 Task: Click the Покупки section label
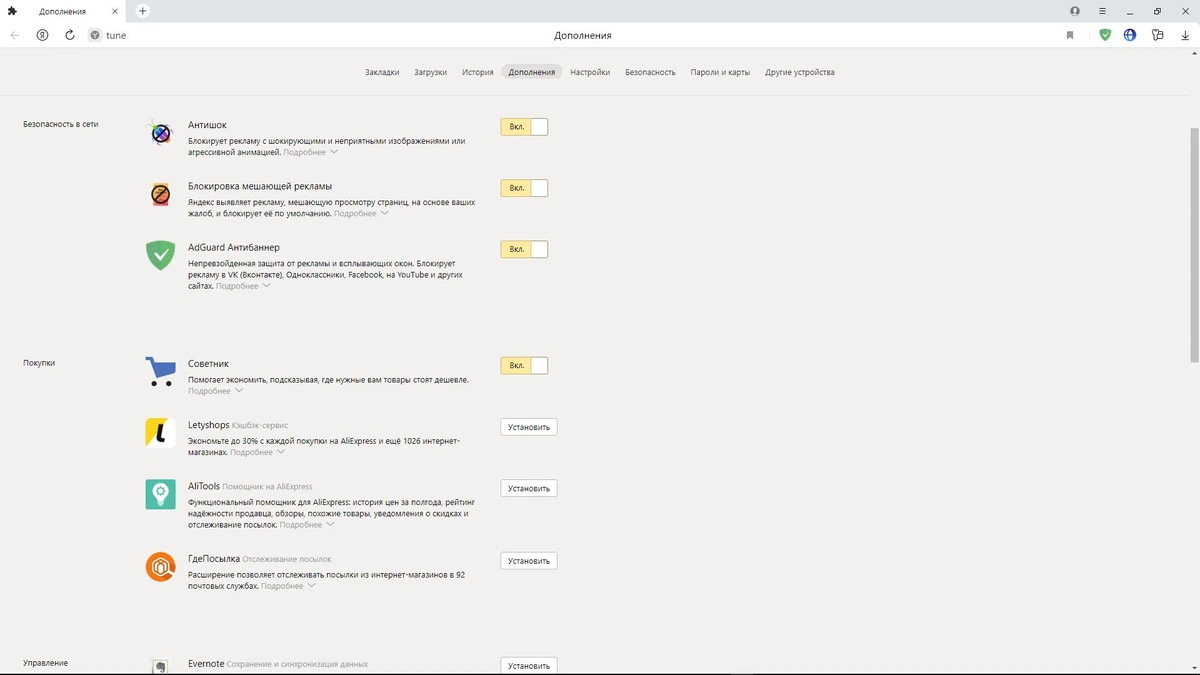coord(39,363)
